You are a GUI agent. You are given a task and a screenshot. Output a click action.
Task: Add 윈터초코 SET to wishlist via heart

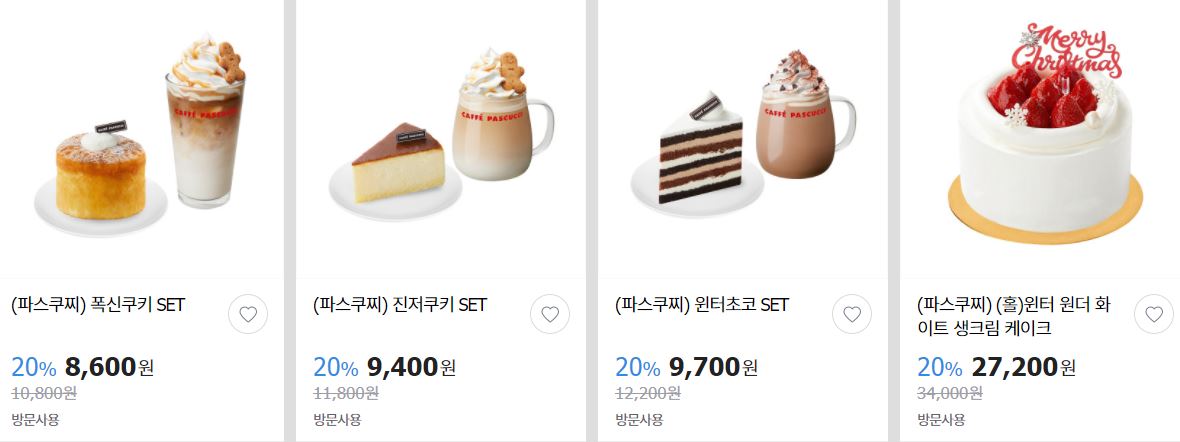pyautogui.click(x=852, y=314)
